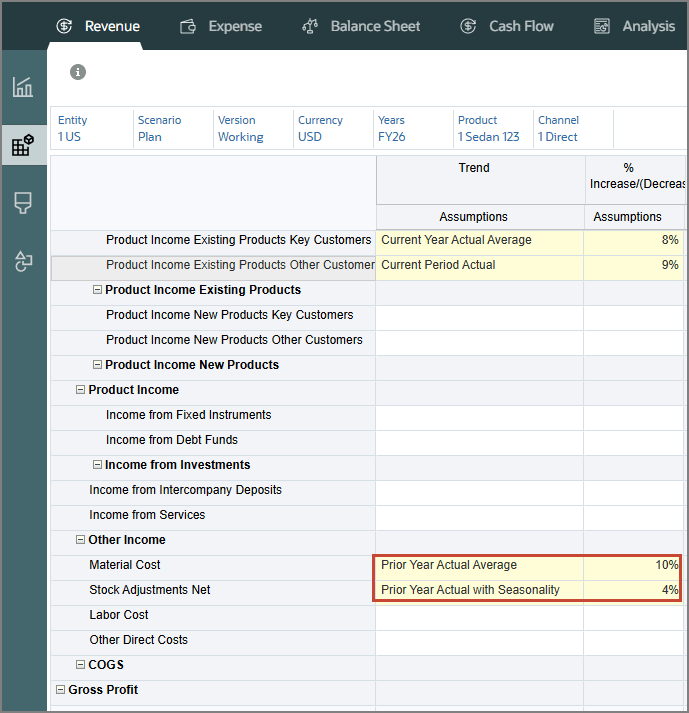Change the Years FY26 selection

pyautogui.click(x=413, y=129)
